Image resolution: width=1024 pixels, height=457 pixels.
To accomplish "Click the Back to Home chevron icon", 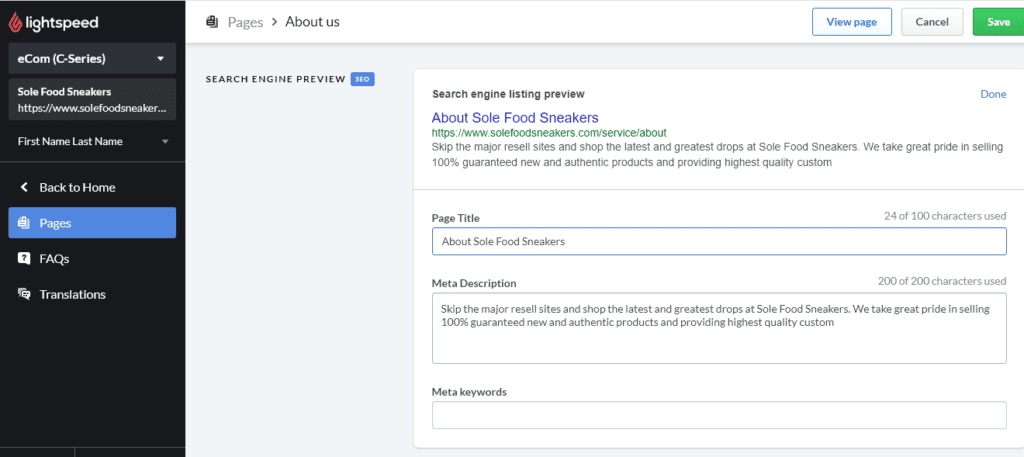I will [x=24, y=187].
